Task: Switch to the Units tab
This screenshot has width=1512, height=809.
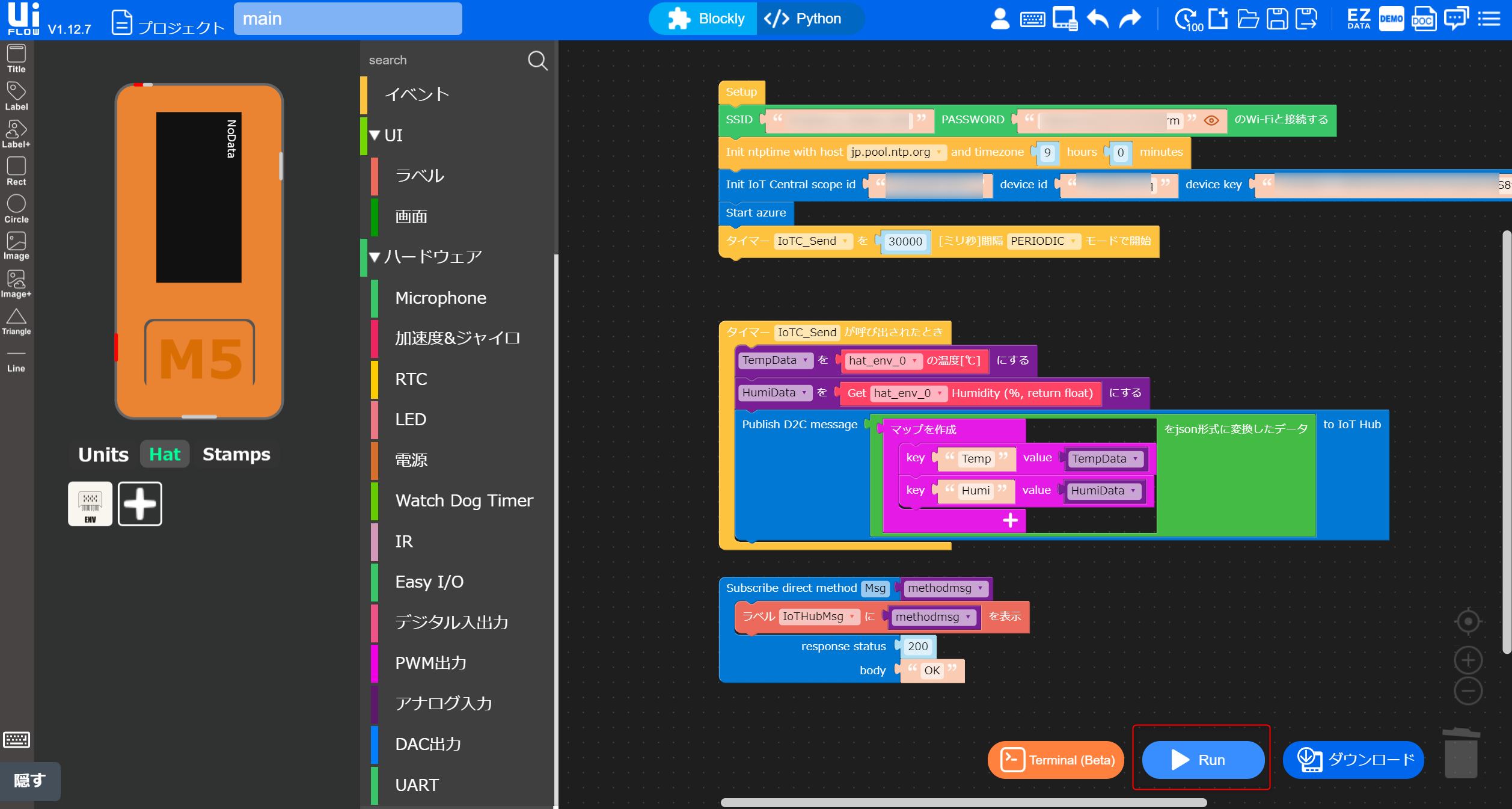Action: point(103,454)
